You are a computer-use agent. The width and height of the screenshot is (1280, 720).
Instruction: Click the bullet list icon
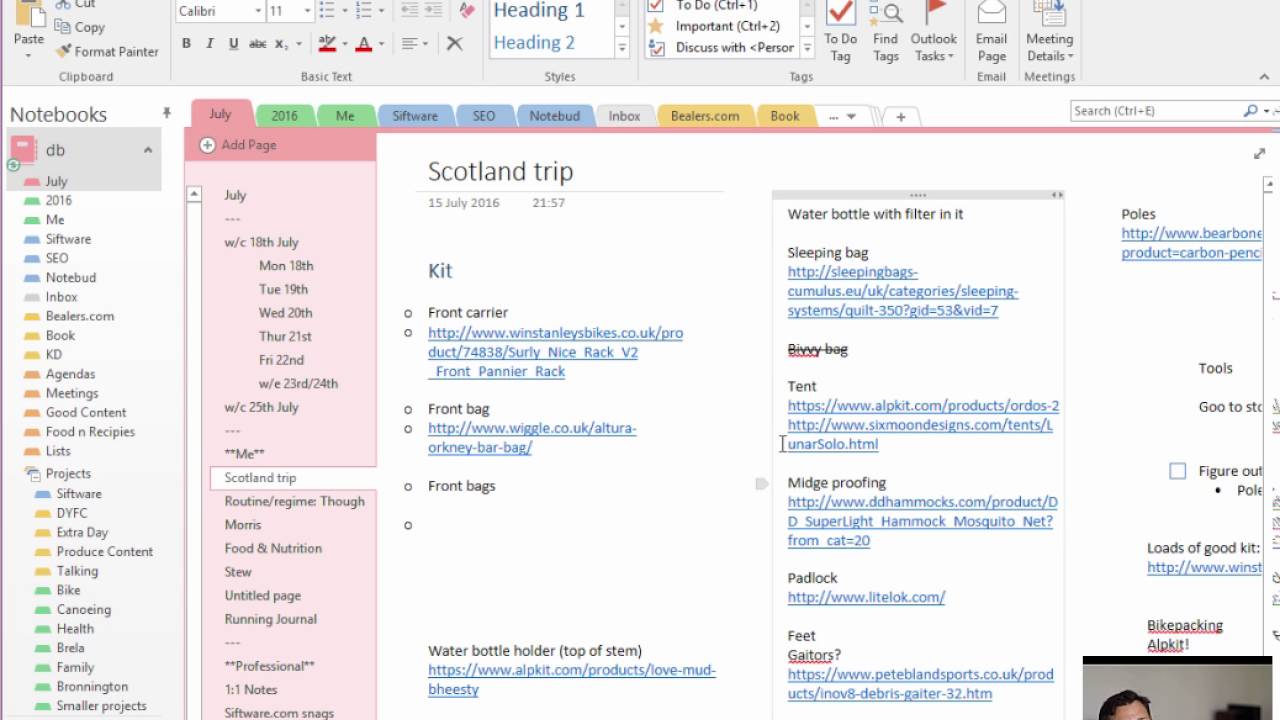327,11
